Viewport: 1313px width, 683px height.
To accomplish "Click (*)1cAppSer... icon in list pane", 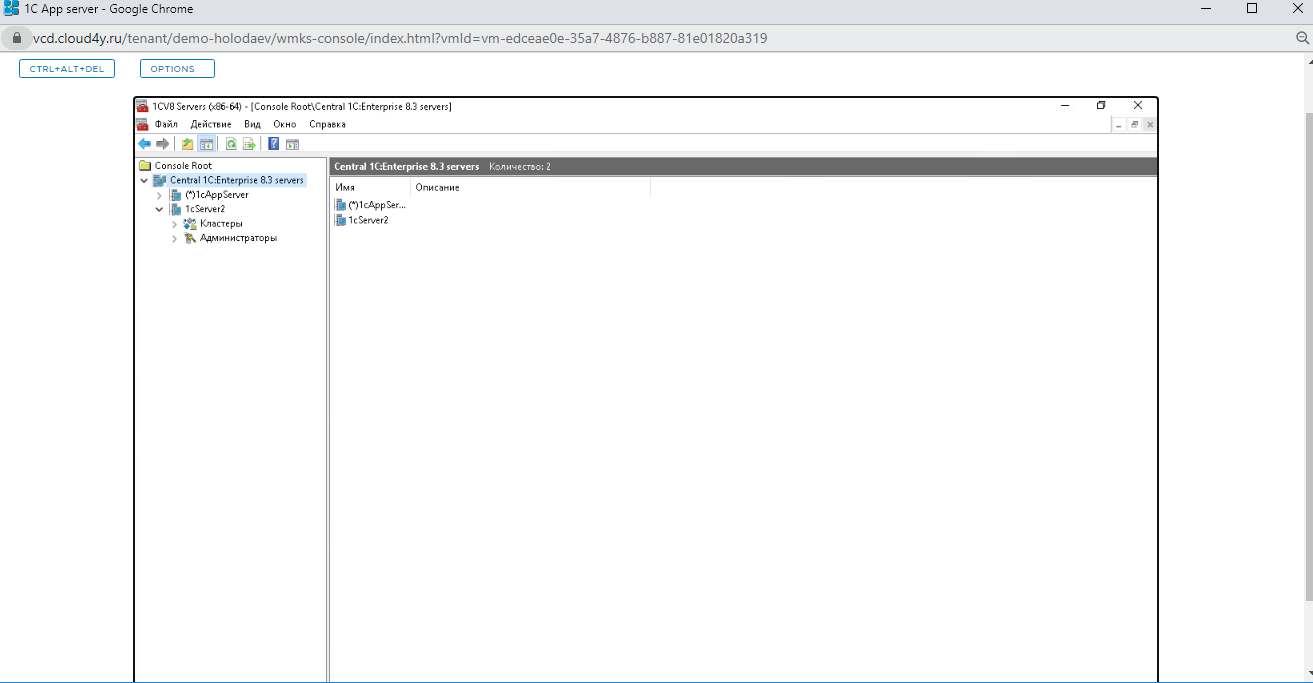I will [341, 205].
